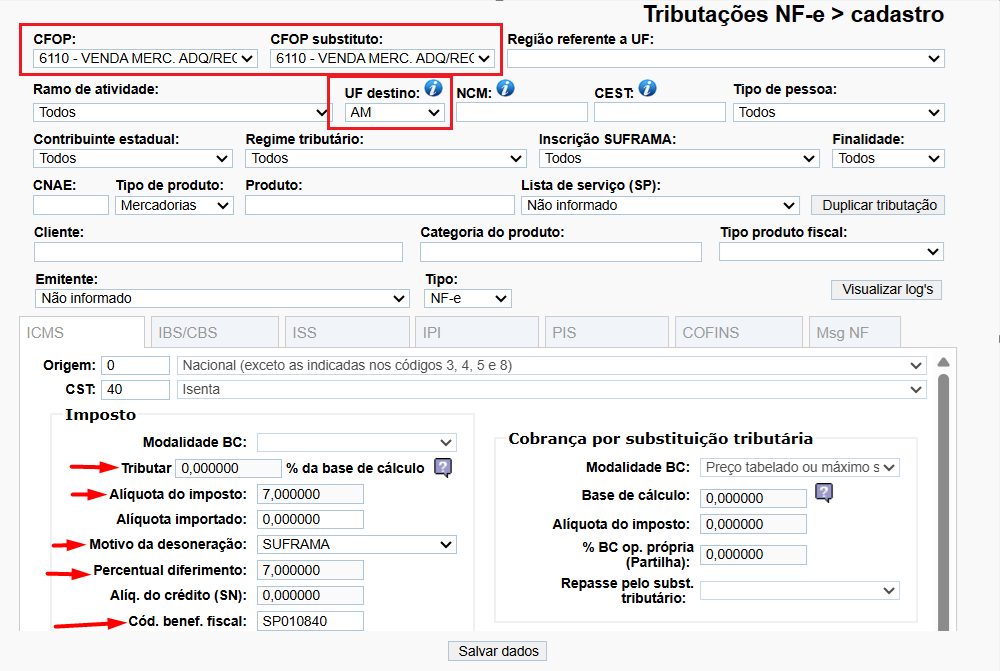
Task: Click info icon next to NCM
Action: point(505,89)
